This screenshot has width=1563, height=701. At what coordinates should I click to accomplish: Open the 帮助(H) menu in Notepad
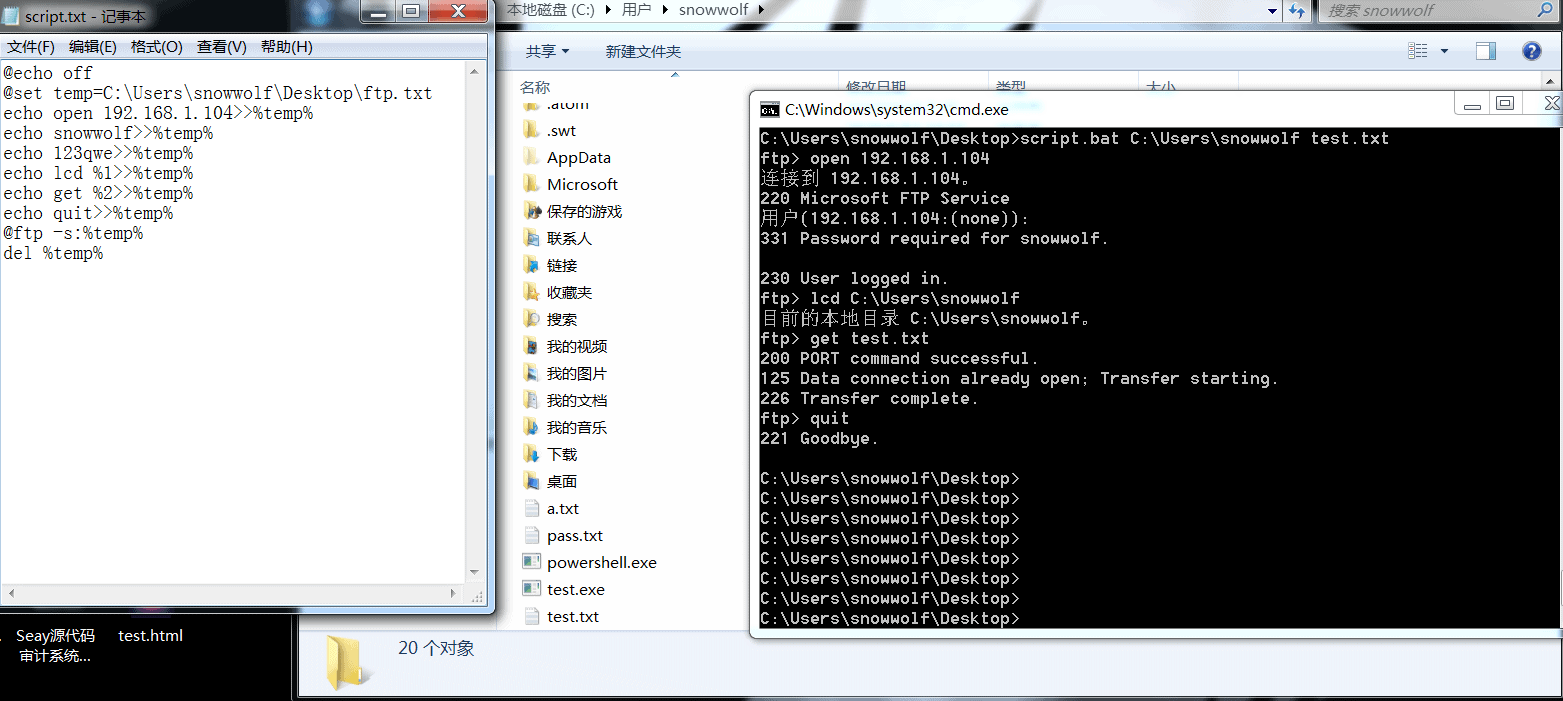(x=287, y=47)
